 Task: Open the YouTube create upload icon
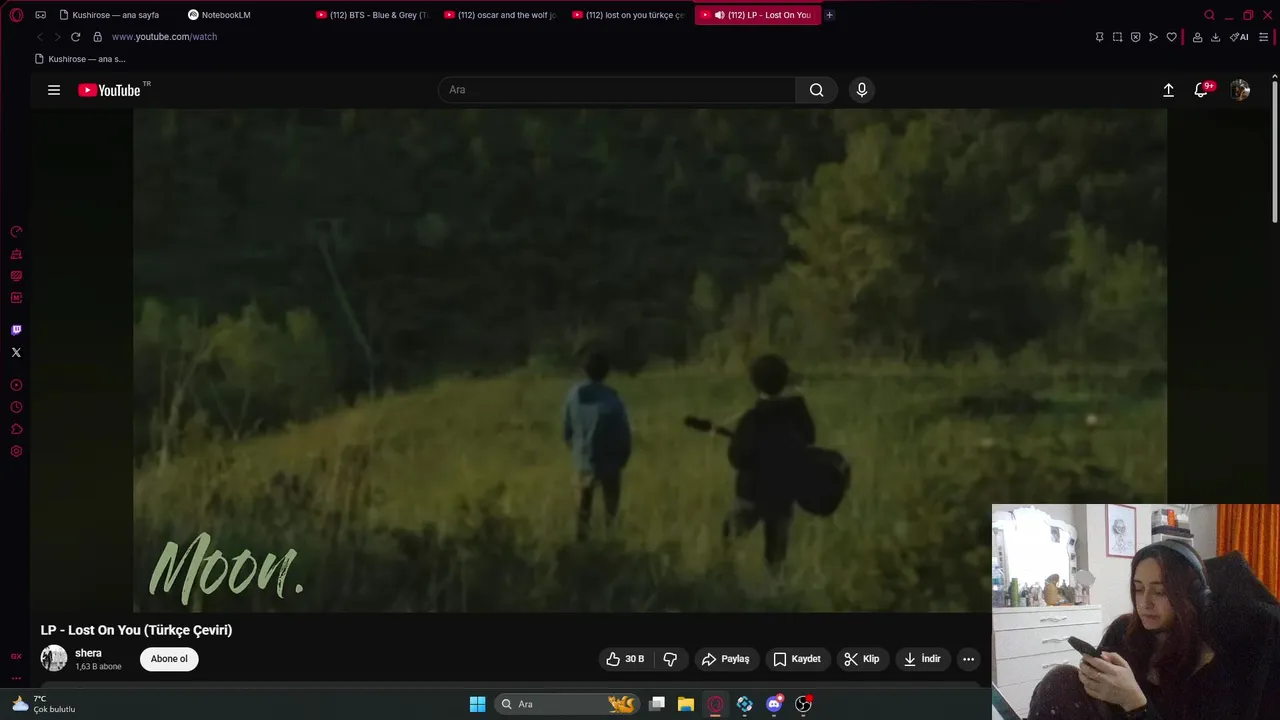click(1168, 90)
